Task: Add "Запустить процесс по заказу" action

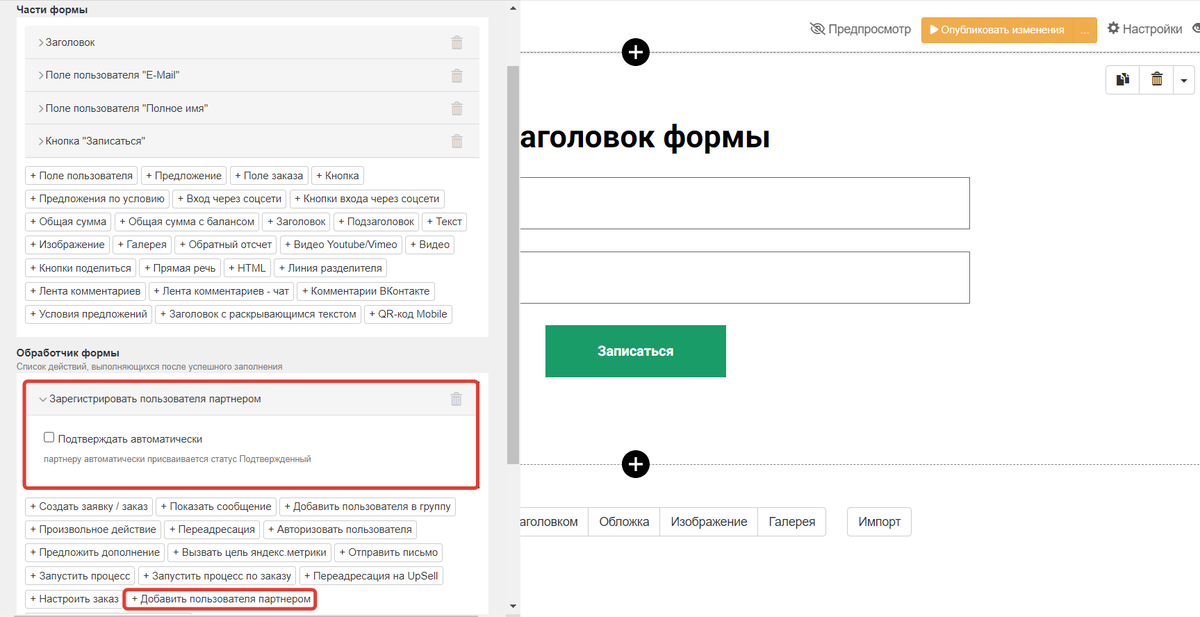Action: click(217, 576)
